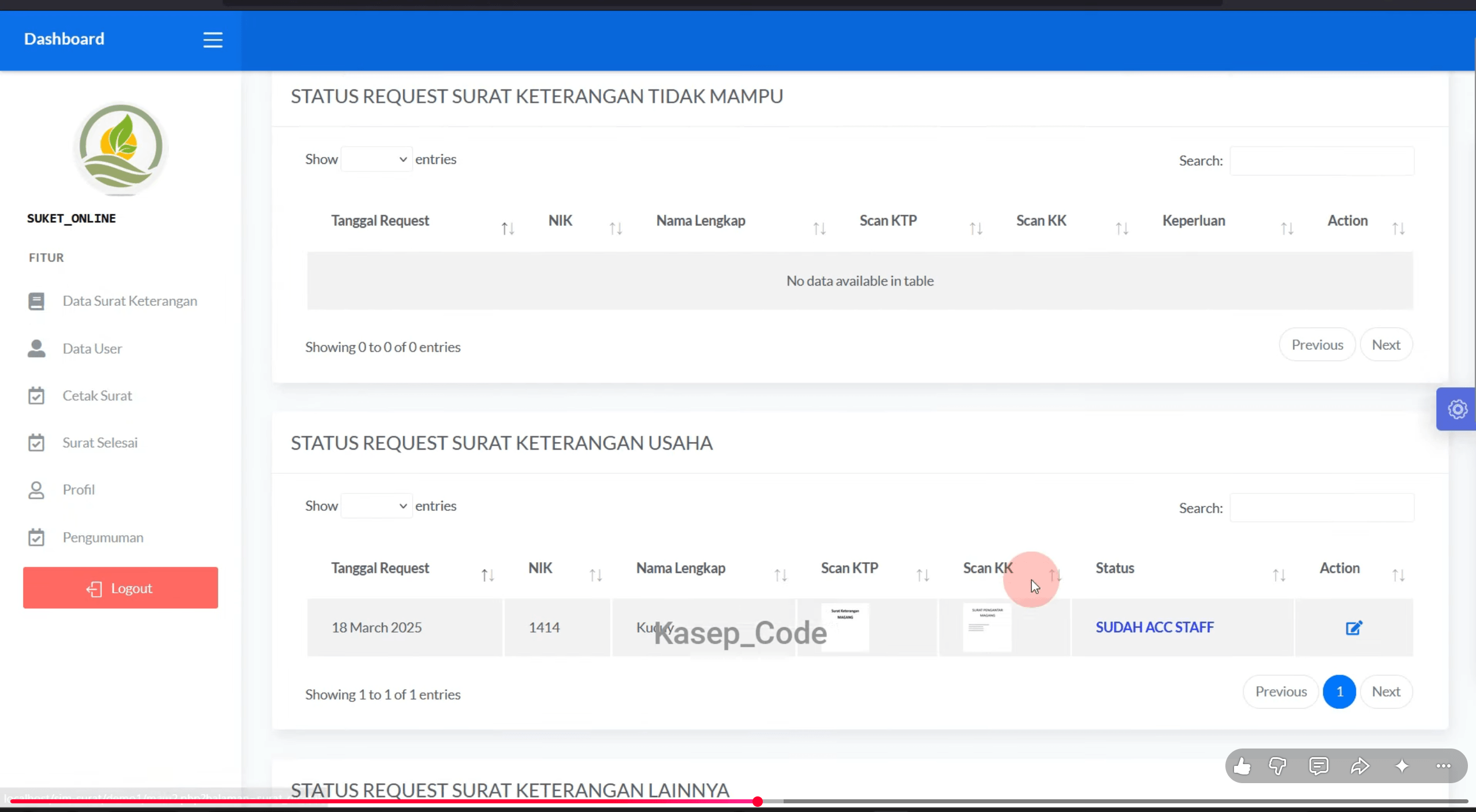Open the Profil page
The image size is (1476, 812).
[79, 490]
